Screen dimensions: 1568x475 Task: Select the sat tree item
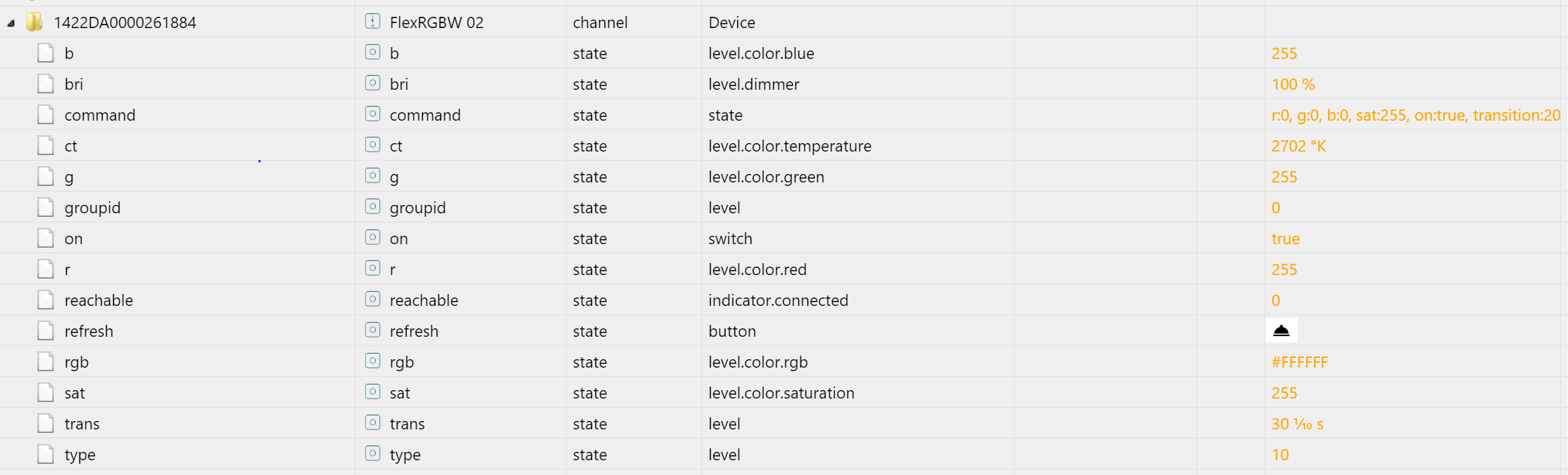pos(74,393)
